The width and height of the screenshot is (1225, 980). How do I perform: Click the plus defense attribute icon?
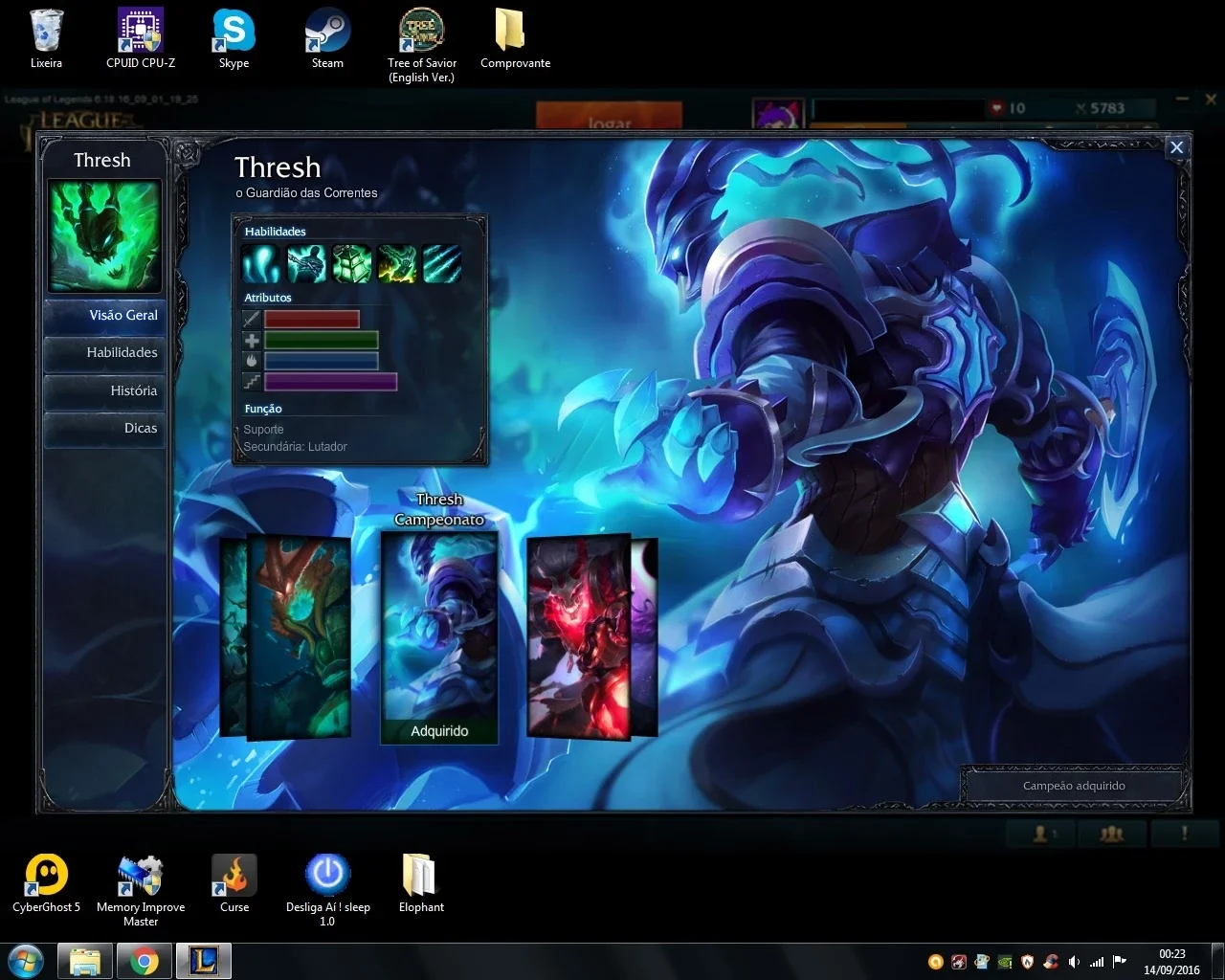(252, 340)
